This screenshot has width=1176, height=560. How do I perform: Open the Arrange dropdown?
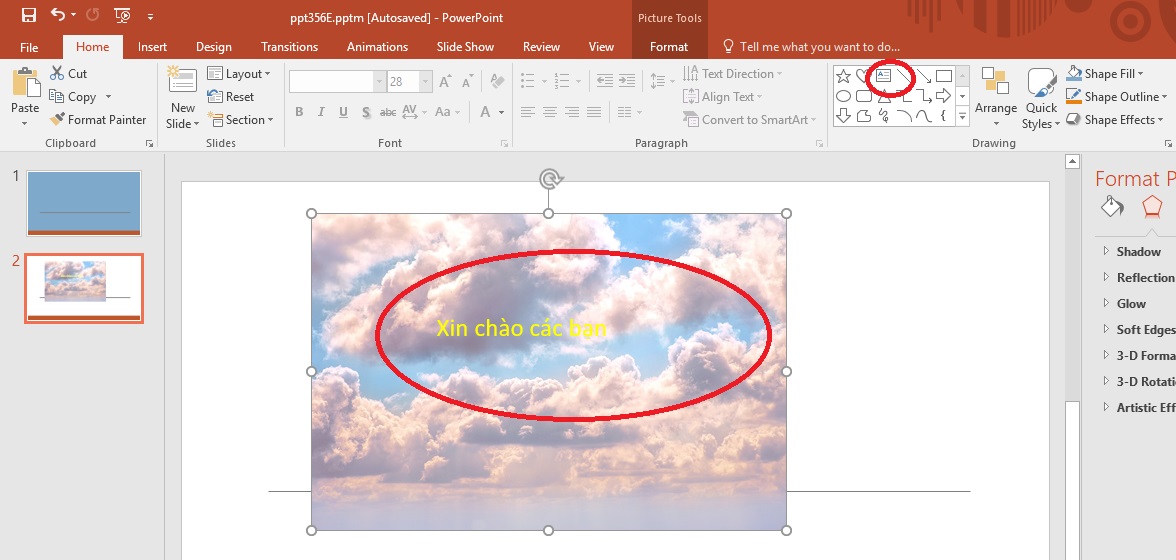pos(995,97)
